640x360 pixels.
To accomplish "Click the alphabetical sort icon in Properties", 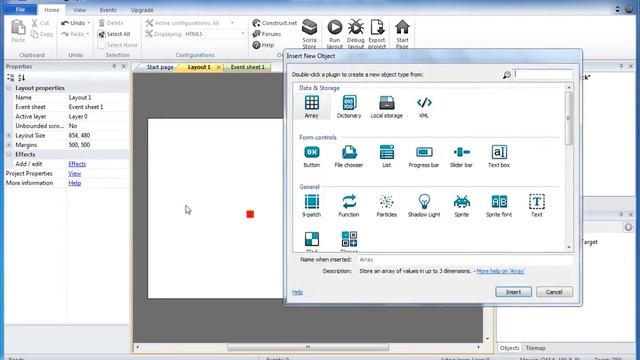I will [22, 78].
